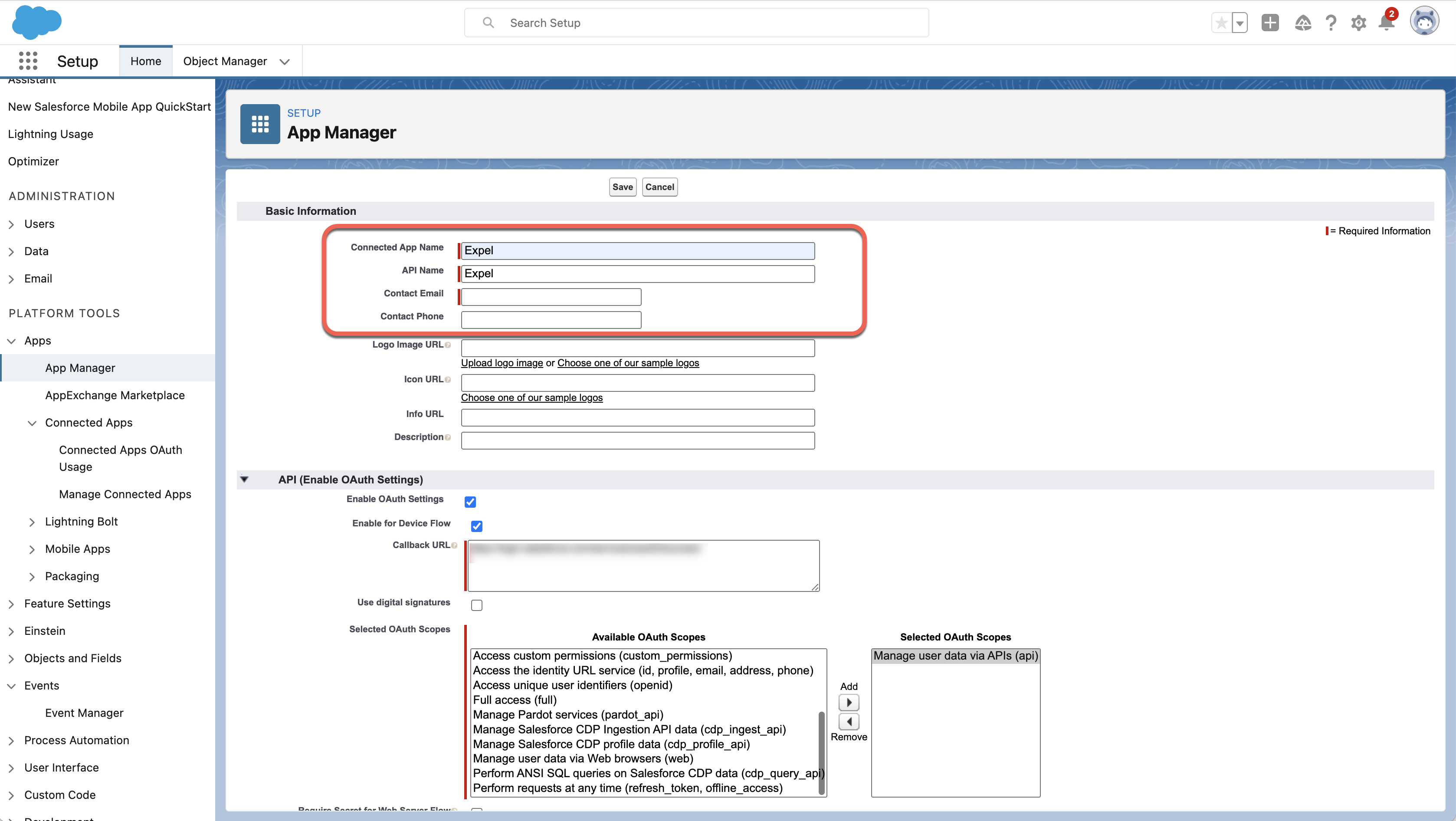1456x821 pixels.
Task: Click the Callback URL text area
Action: (x=644, y=566)
